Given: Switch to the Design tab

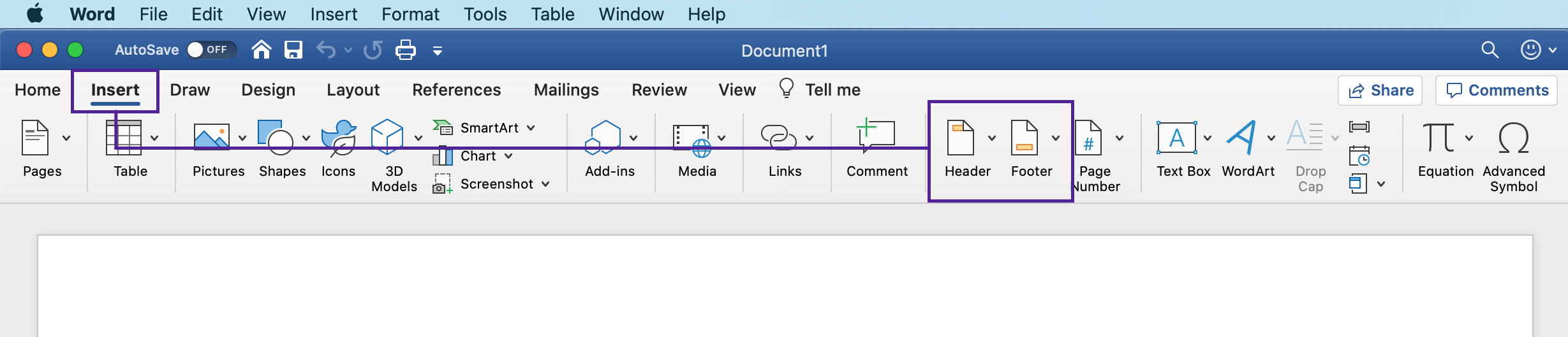Looking at the screenshot, I should point(268,90).
